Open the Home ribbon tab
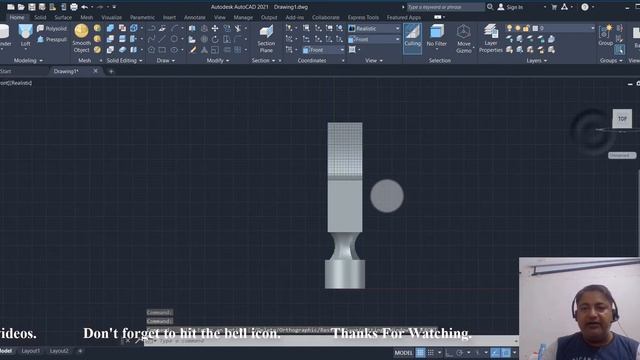 tap(17, 18)
